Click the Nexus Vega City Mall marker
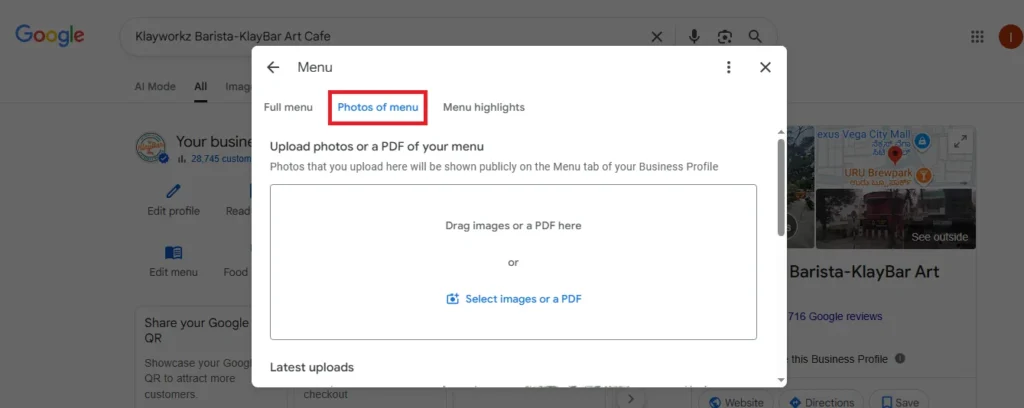Viewport: 1024px width, 408px height. (x=922, y=140)
